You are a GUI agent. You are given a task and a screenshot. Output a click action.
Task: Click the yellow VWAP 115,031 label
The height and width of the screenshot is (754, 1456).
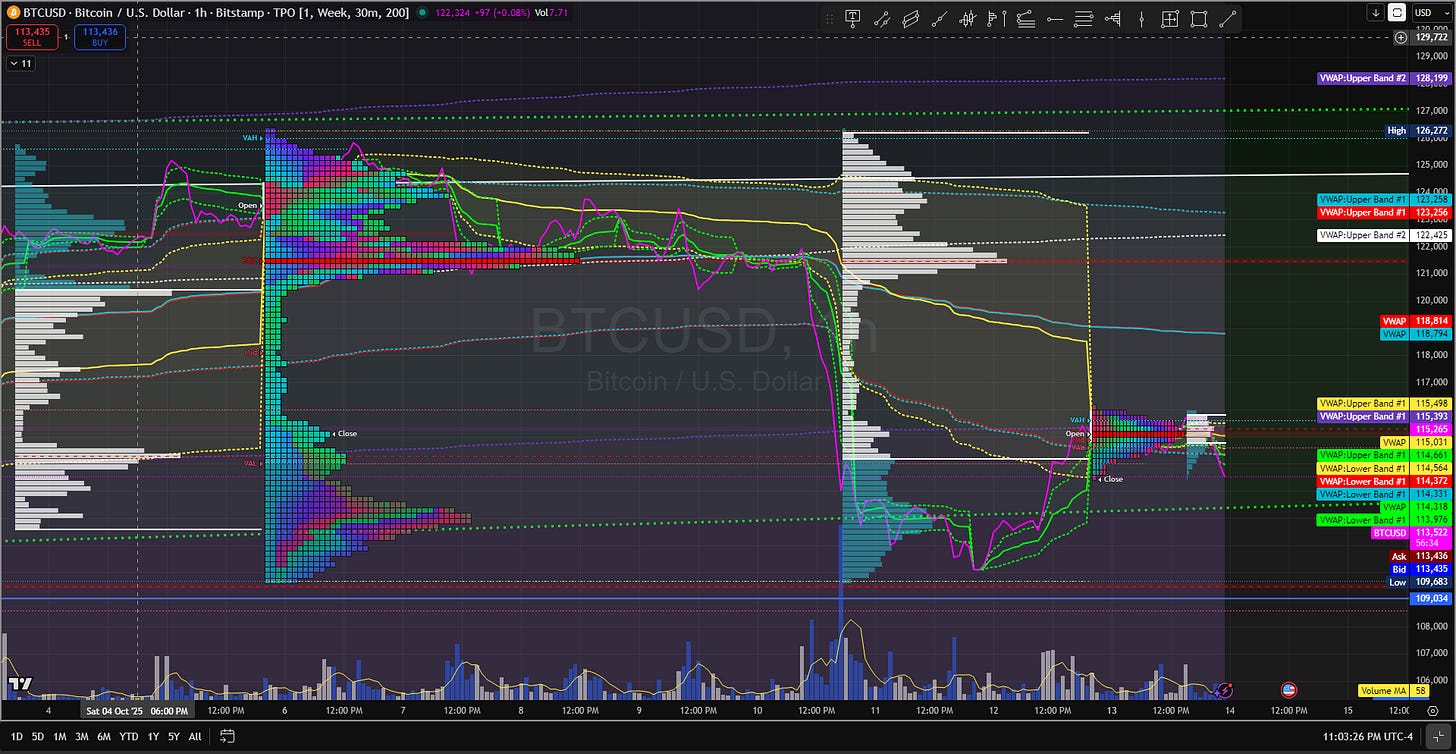pyautogui.click(x=1415, y=442)
